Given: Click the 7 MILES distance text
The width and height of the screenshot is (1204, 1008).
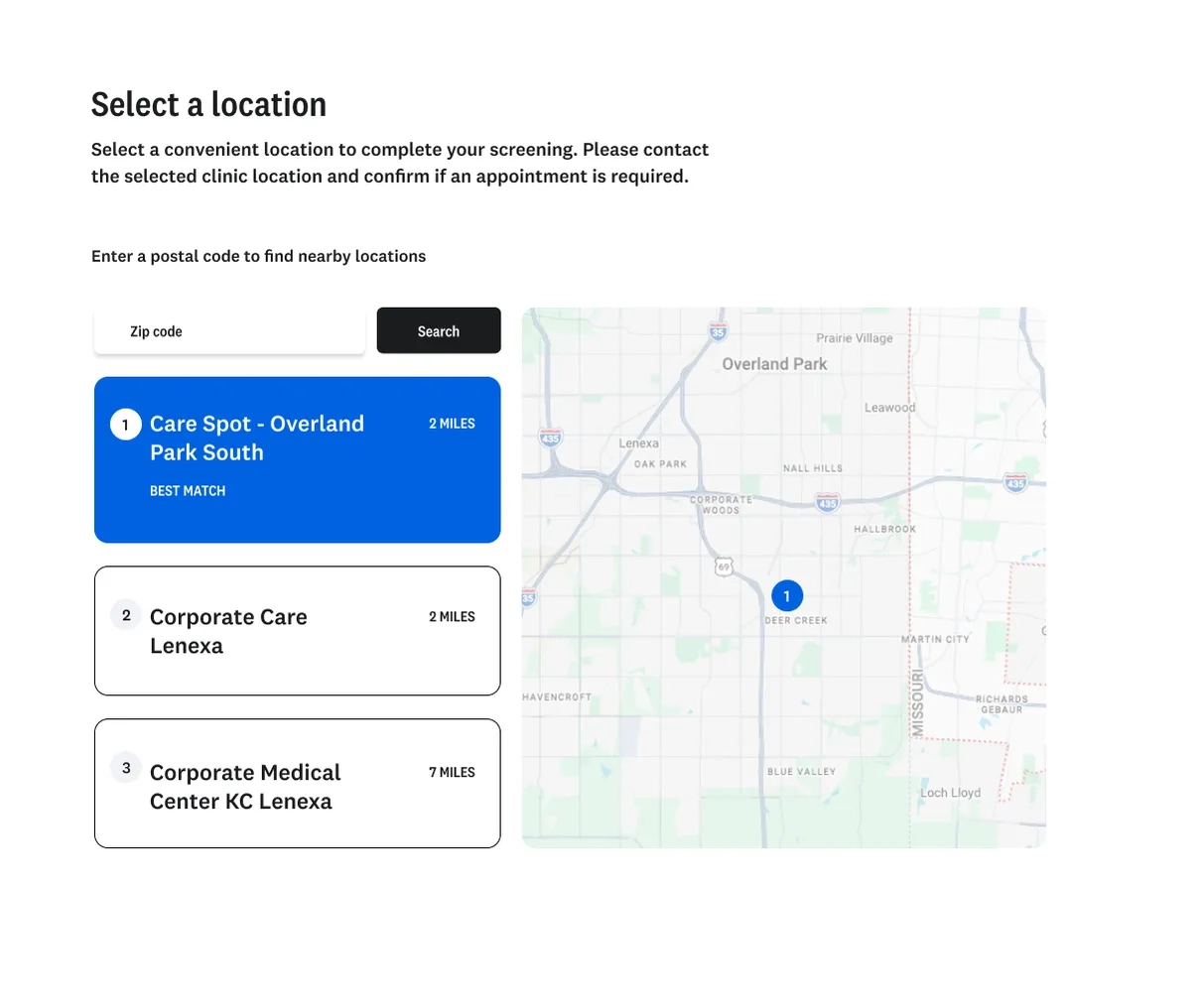Looking at the screenshot, I should coord(452,772).
